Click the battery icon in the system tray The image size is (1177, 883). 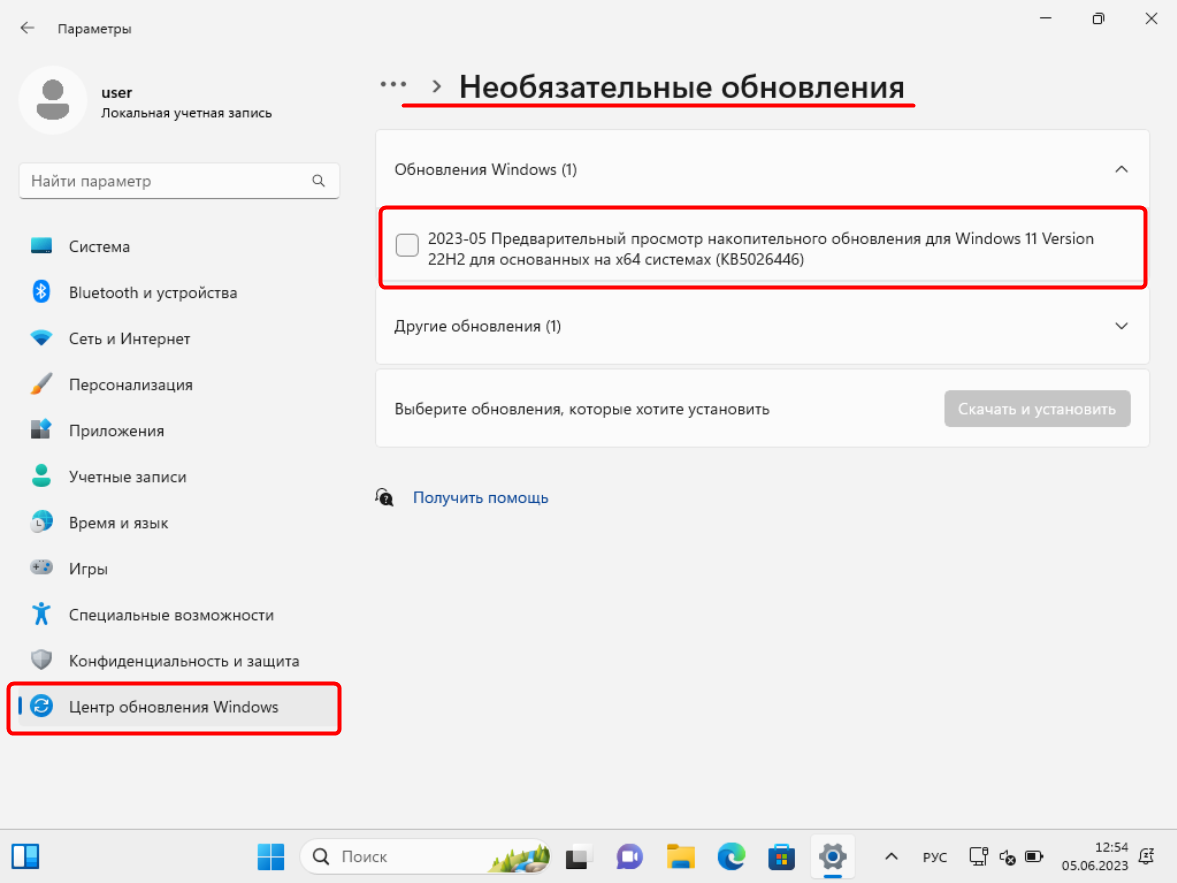tap(1034, 857)
